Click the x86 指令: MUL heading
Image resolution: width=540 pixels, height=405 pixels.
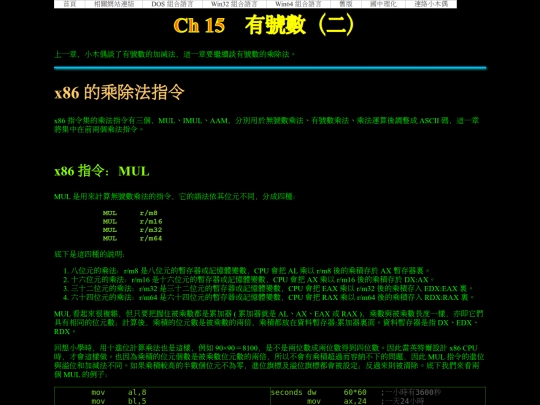[102, 171]
